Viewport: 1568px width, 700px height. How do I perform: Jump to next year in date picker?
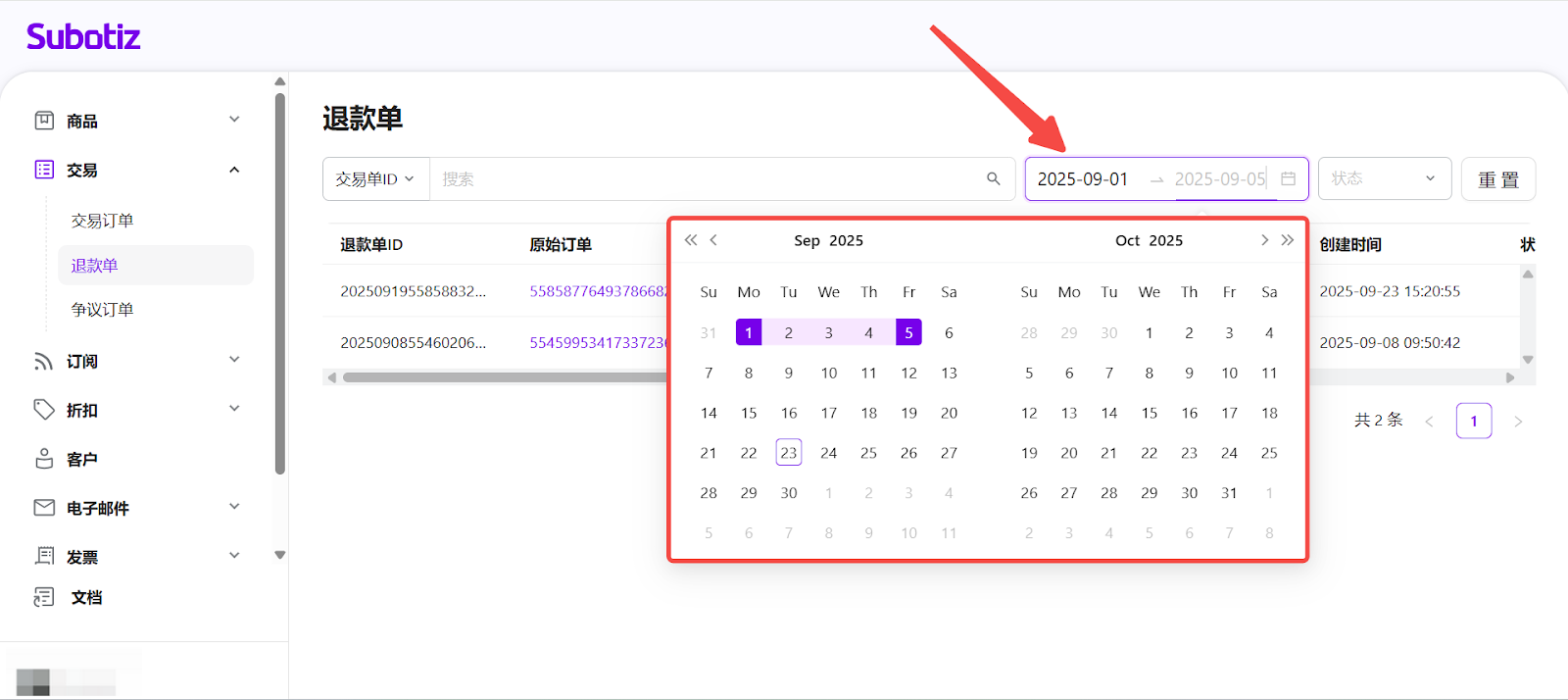tap(1288, 240)
